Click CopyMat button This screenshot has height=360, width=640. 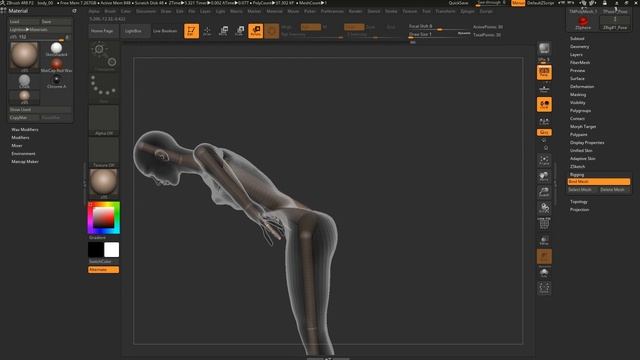[24, 118]
